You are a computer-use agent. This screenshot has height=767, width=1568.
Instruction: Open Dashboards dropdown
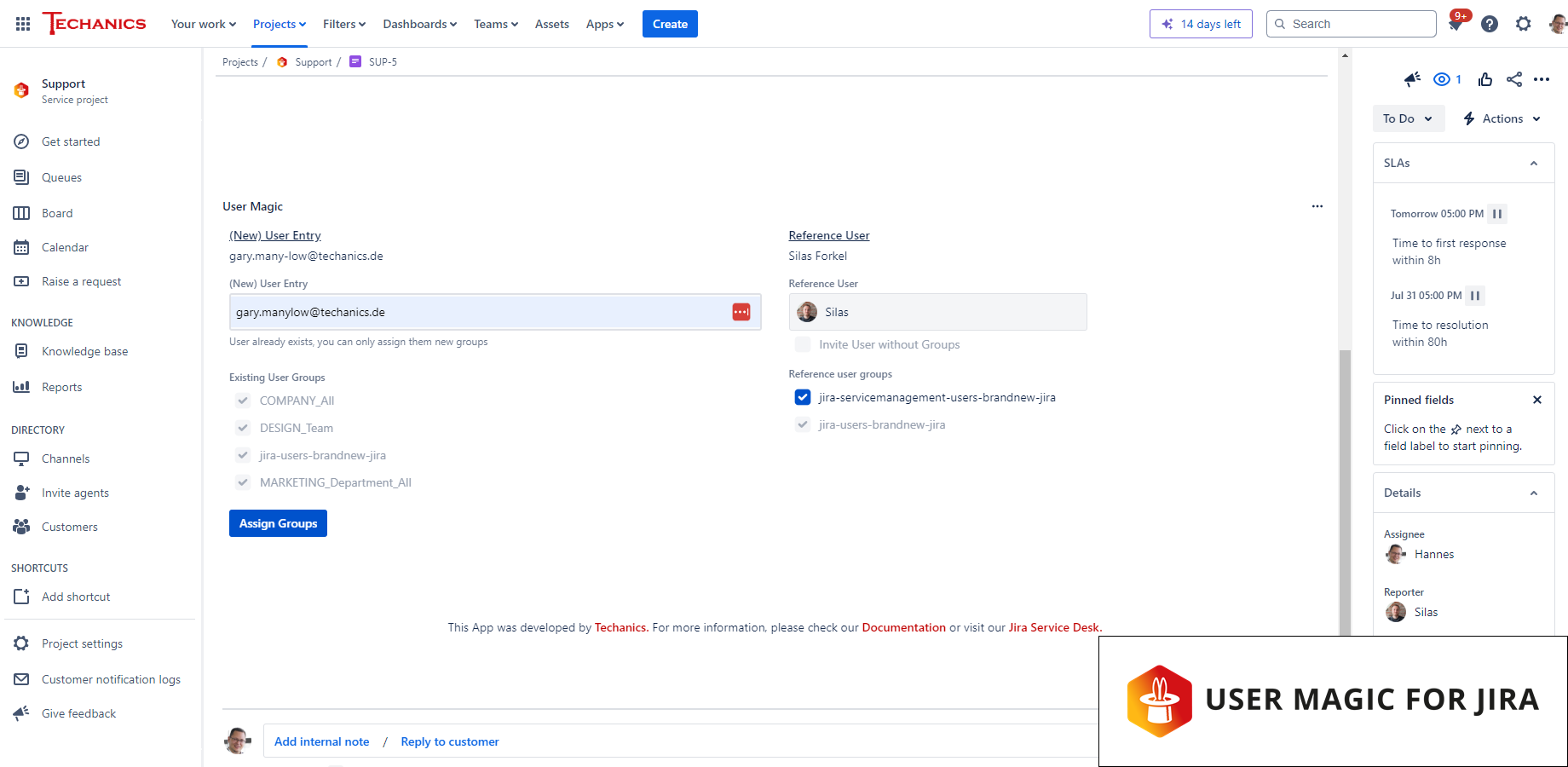[x=420, y=24]
